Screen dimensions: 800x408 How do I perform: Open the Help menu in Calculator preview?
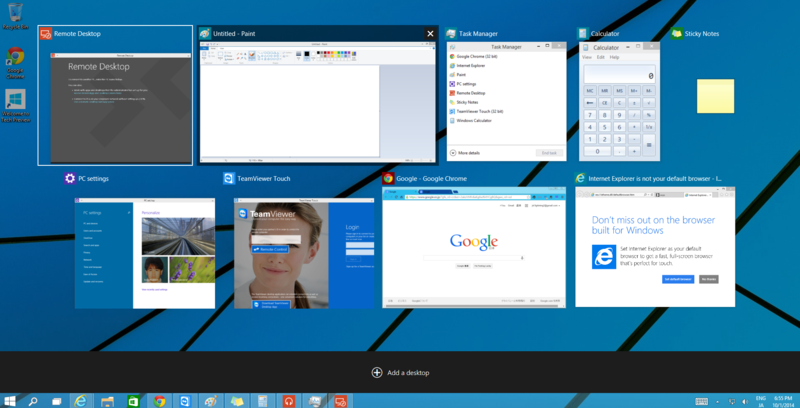coord(614,57)
